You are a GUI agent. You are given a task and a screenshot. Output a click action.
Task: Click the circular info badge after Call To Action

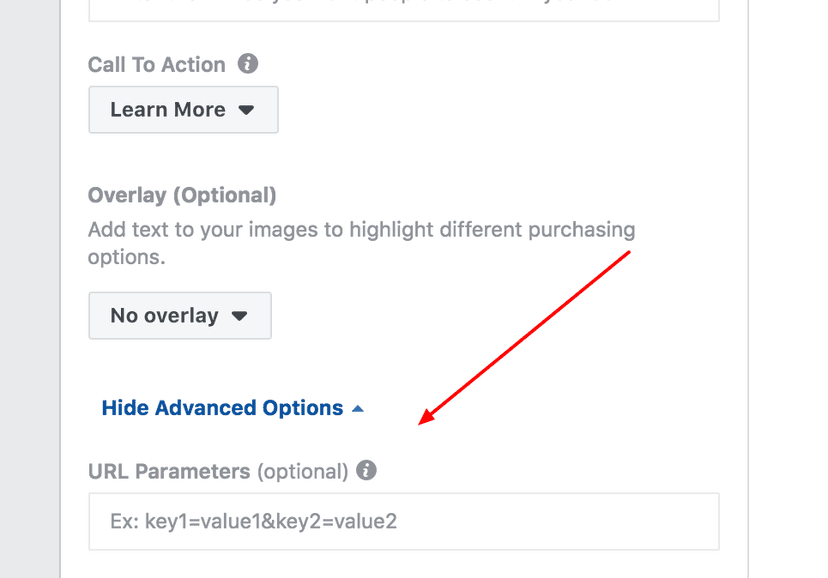click(x=249, y=64)
